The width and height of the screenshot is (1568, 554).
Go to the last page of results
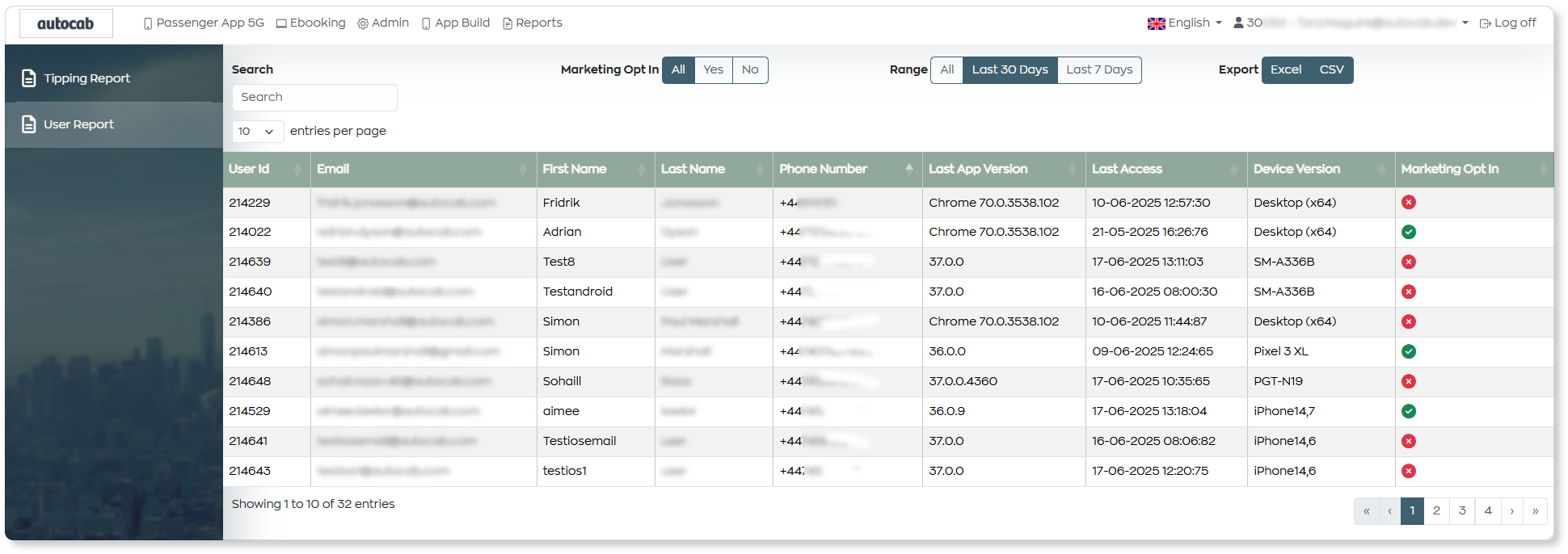1535,511
